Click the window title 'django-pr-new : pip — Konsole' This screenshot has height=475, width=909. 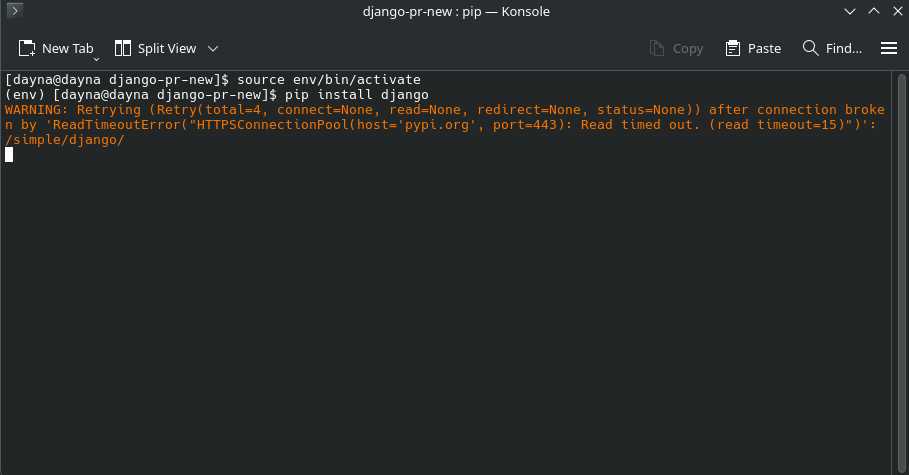click(x=455, y=11)
